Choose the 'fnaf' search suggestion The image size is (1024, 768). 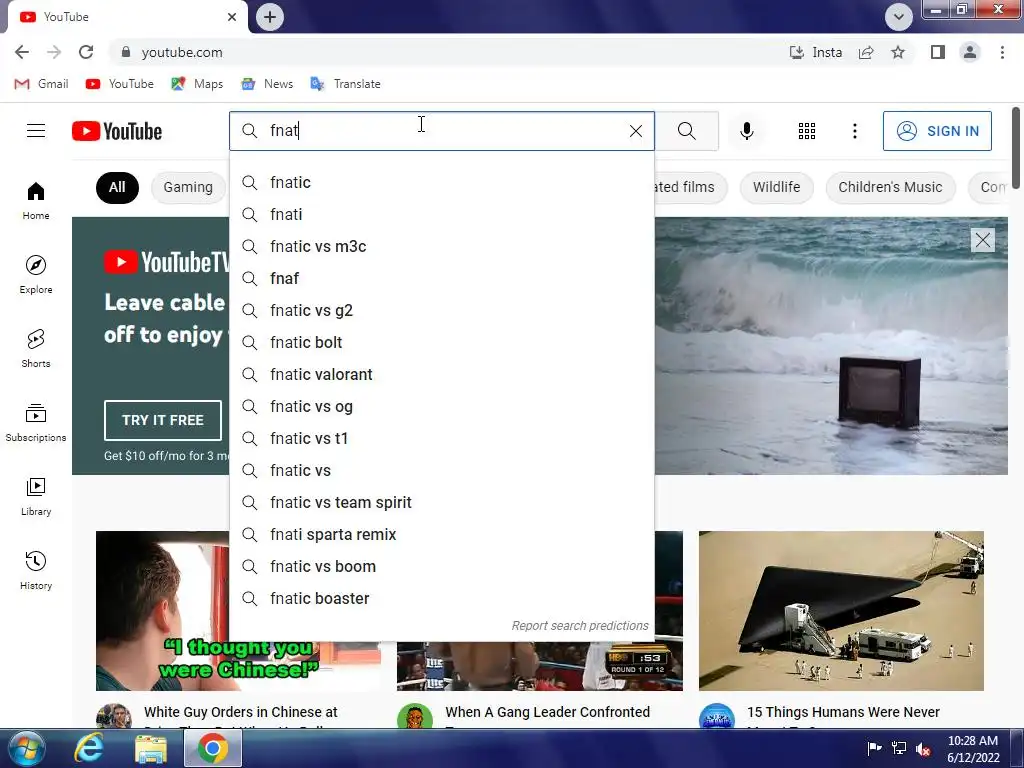(x=441, y=278)
